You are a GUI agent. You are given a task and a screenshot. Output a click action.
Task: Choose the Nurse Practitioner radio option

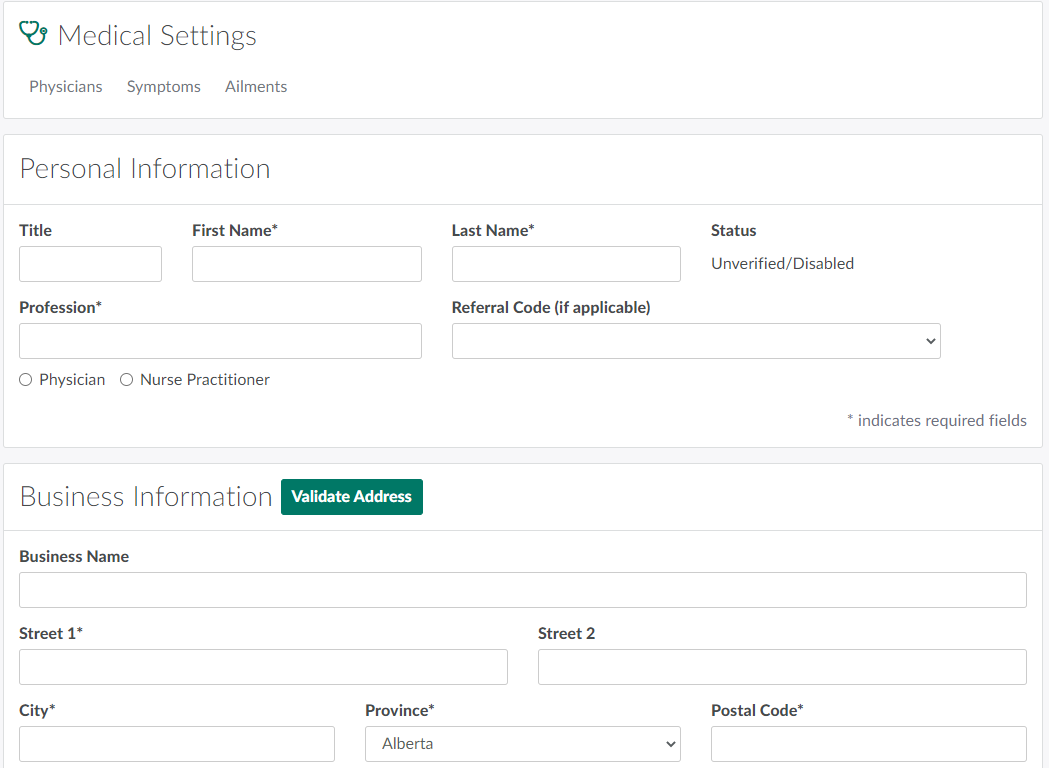[127, 380]
